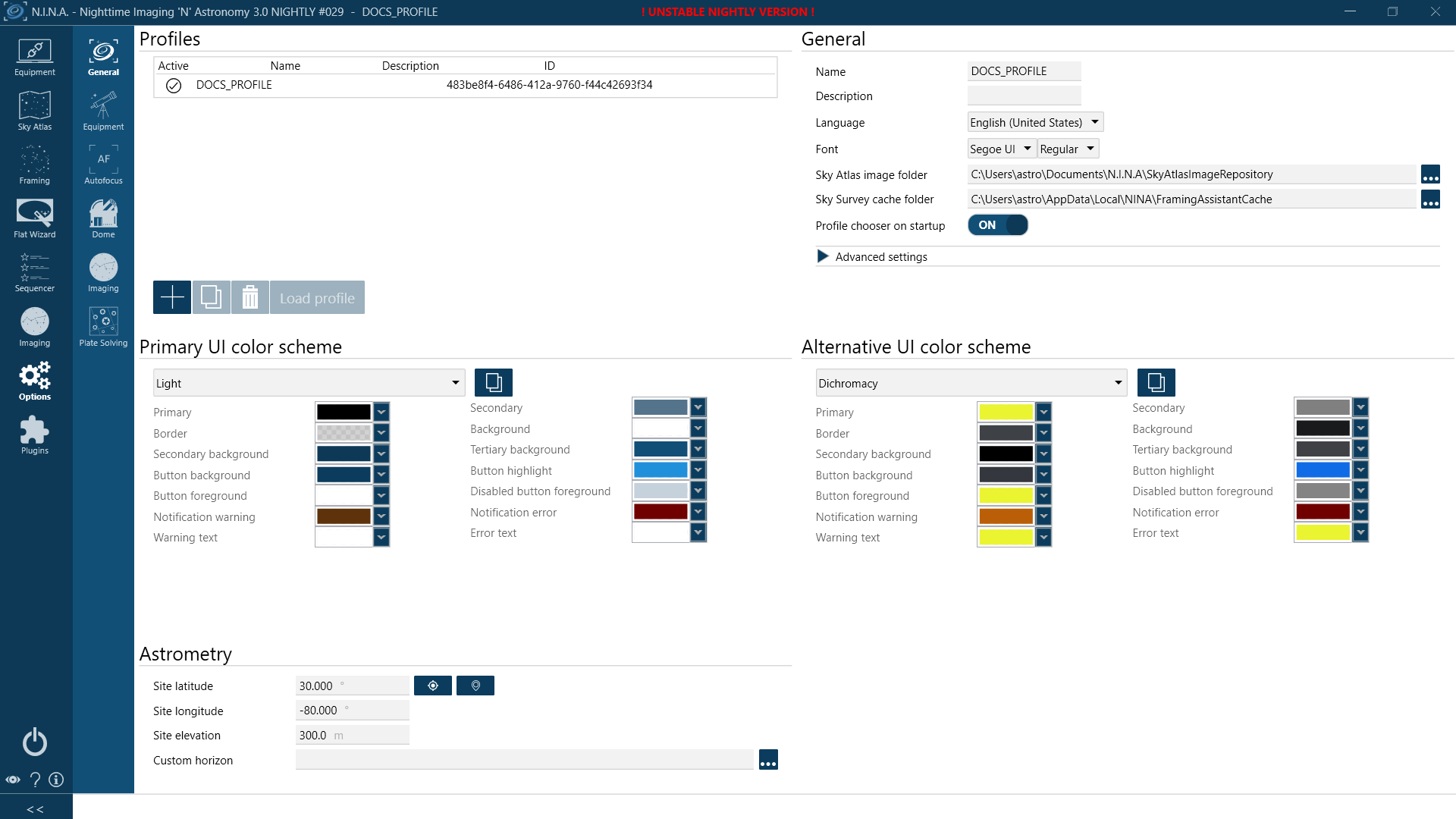Open the Framing assistant
The height and width of the screenshot is (819, 1456).
tap(35, 165)
